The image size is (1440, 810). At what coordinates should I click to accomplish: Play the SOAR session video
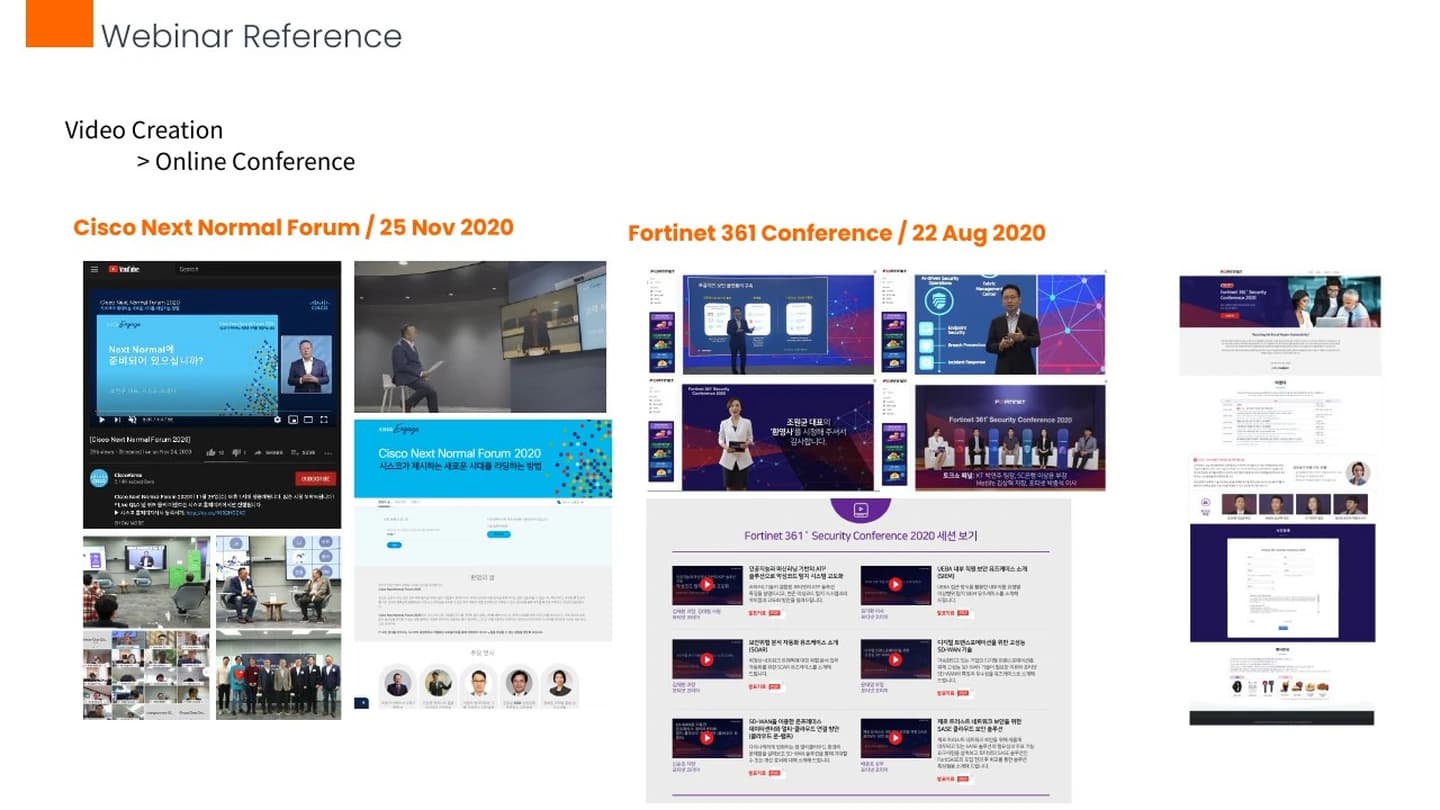[706, 660]
